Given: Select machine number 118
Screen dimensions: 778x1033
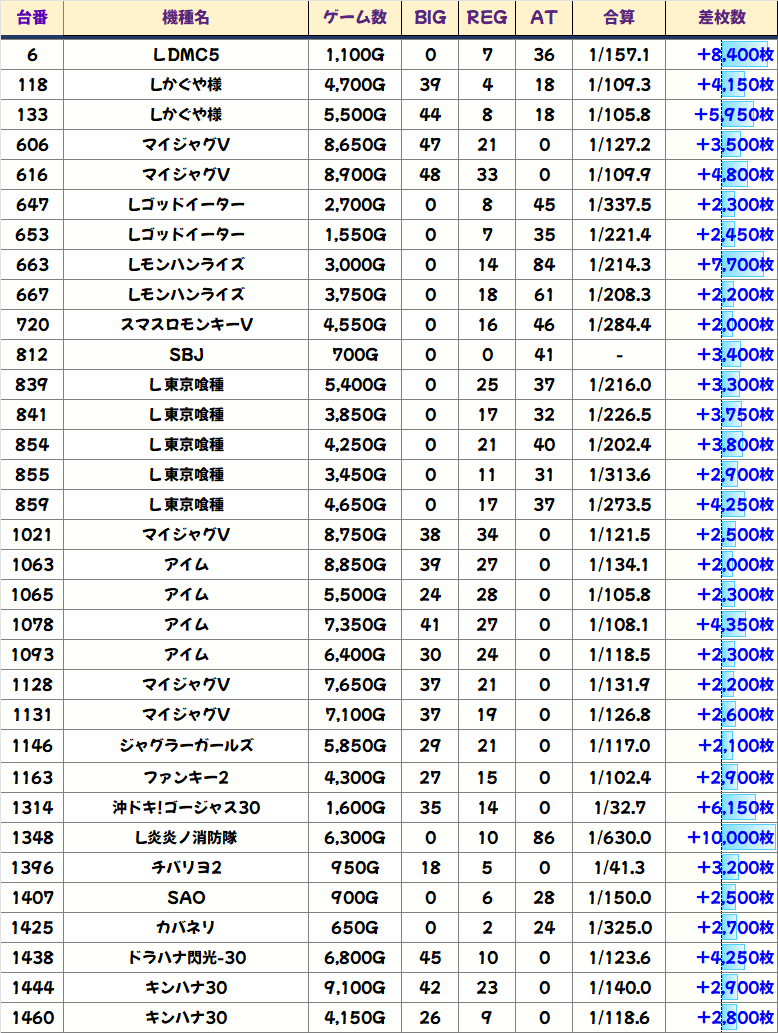Looking at the screenshot, I should tap(32, 84).
